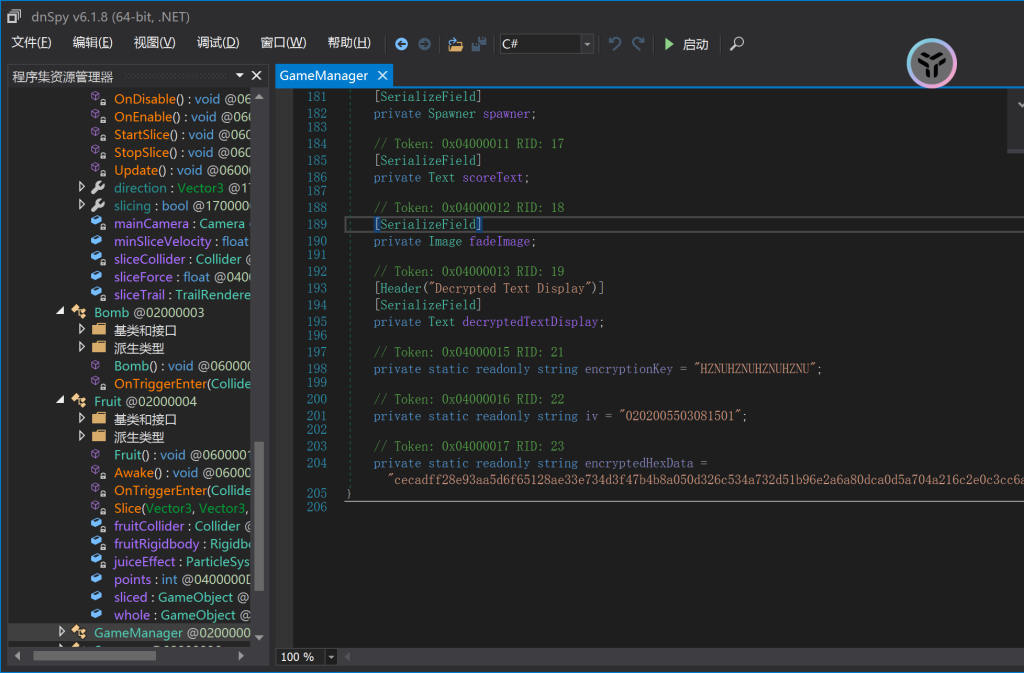Click the field icon beside mainCamera

[98, 223]
